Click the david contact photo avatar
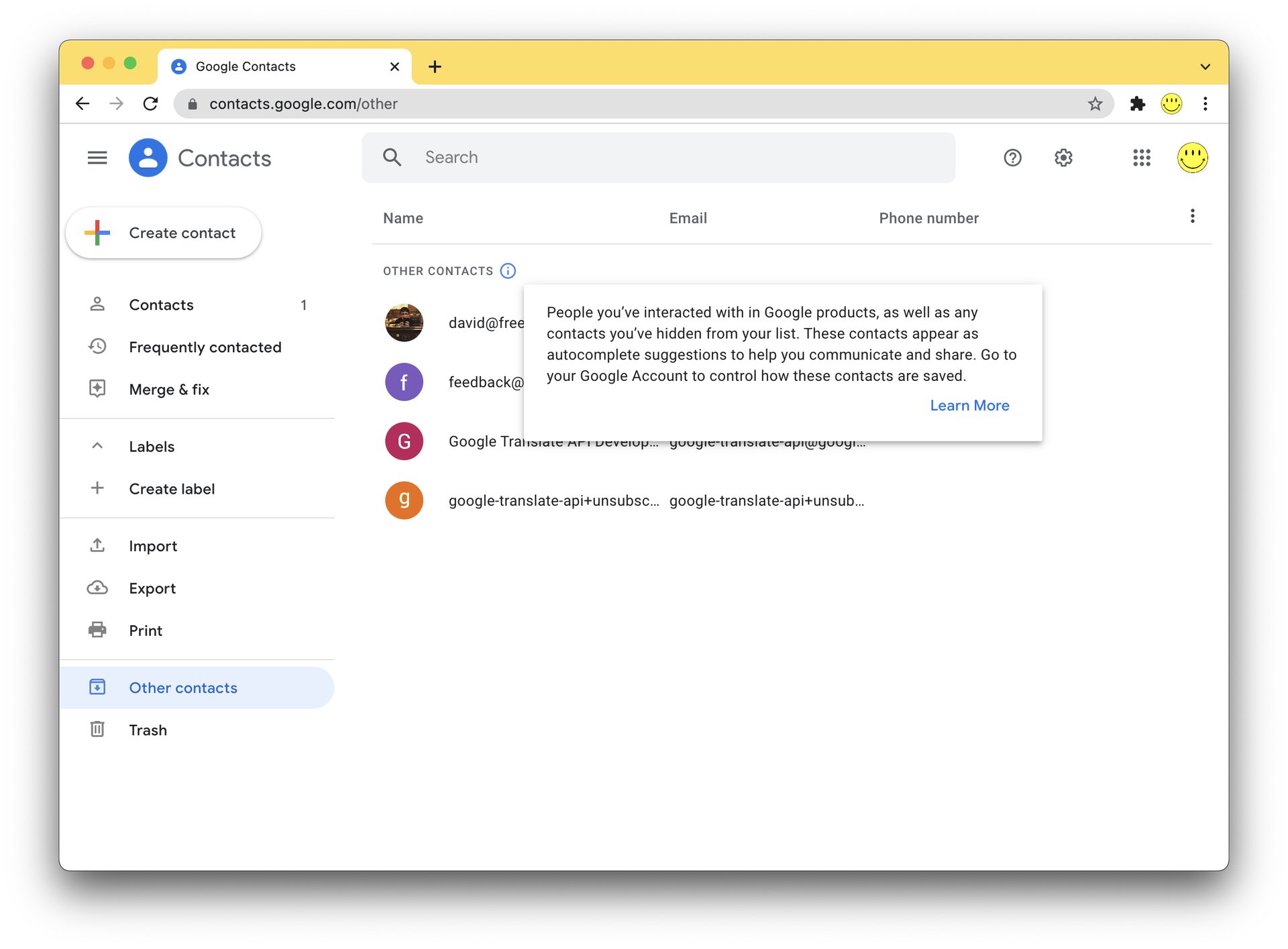1288x949 pixels. pyautogui.click(x=404, y=323)
